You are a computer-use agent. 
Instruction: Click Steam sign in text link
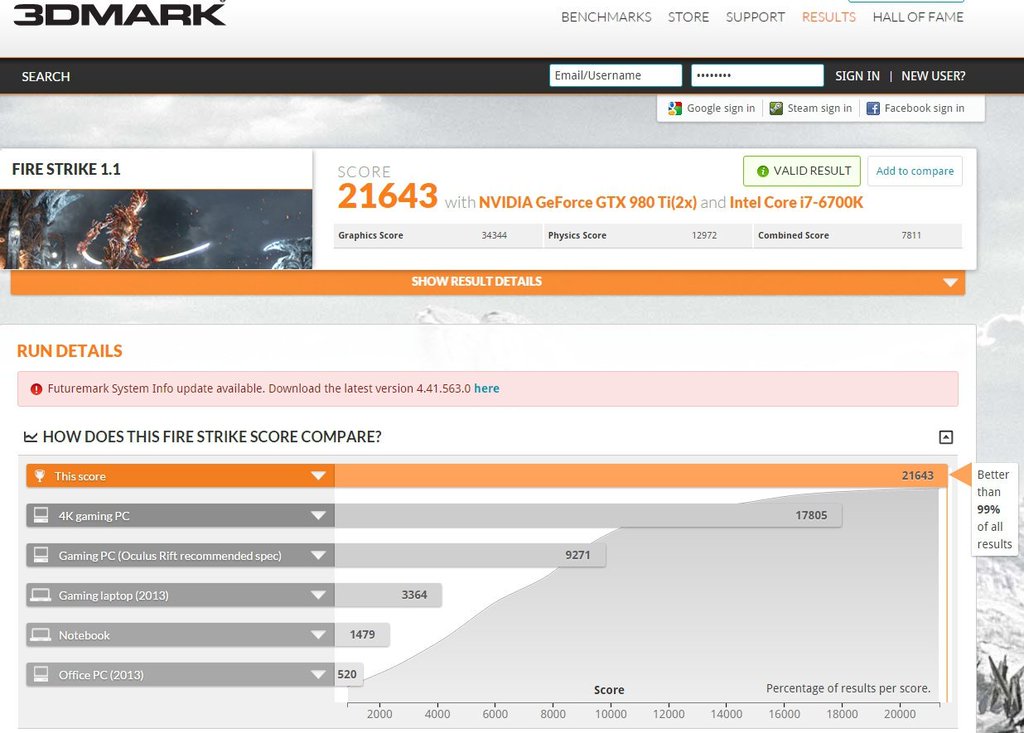pos(820,108)
